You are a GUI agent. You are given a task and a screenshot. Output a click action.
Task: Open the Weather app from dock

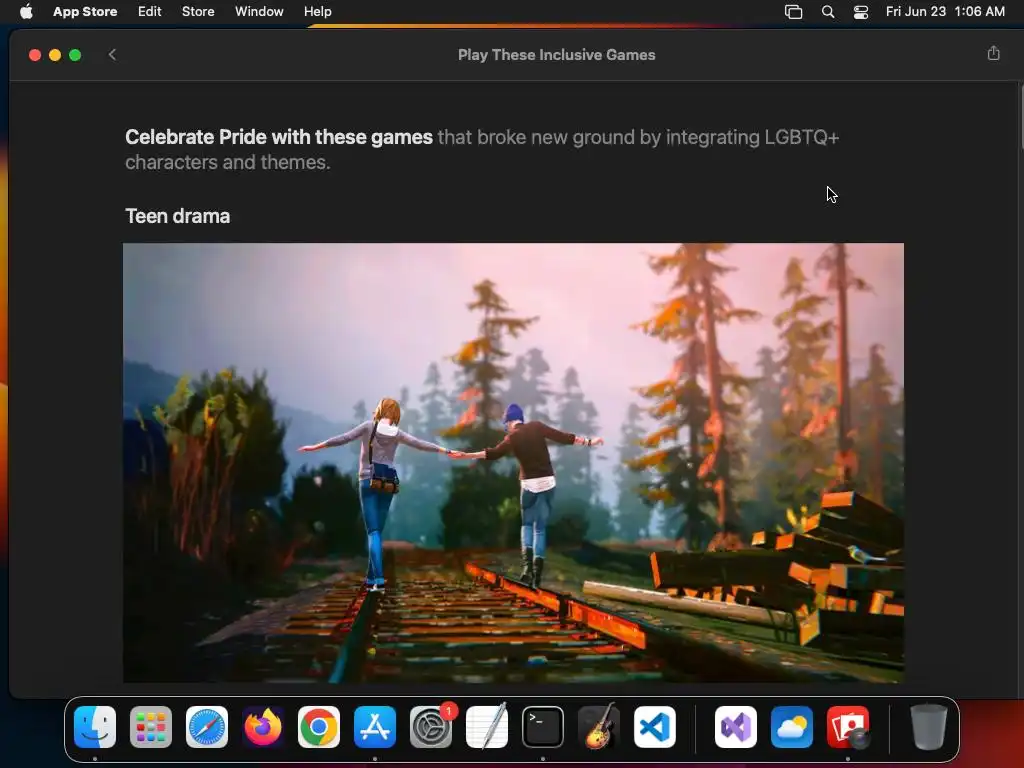(792, 727)
